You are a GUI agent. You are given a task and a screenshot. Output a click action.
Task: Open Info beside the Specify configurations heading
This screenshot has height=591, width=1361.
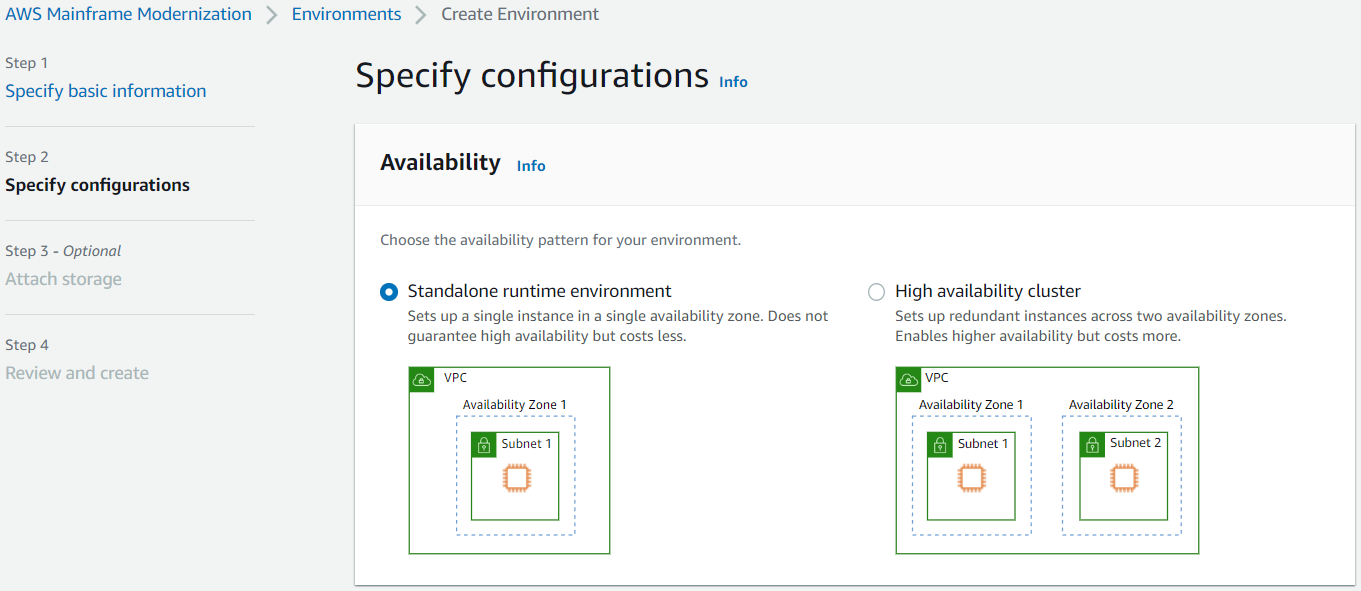point(733,82)
